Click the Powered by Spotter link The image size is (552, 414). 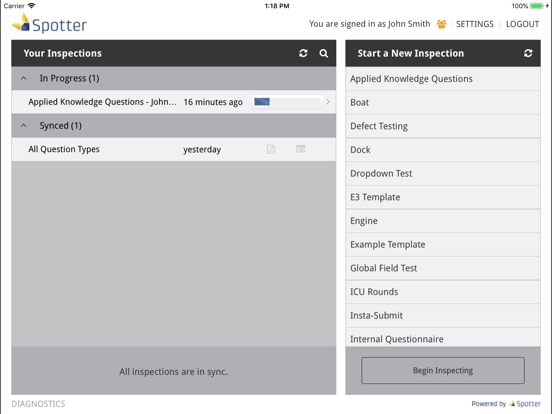tap(506, 404)
